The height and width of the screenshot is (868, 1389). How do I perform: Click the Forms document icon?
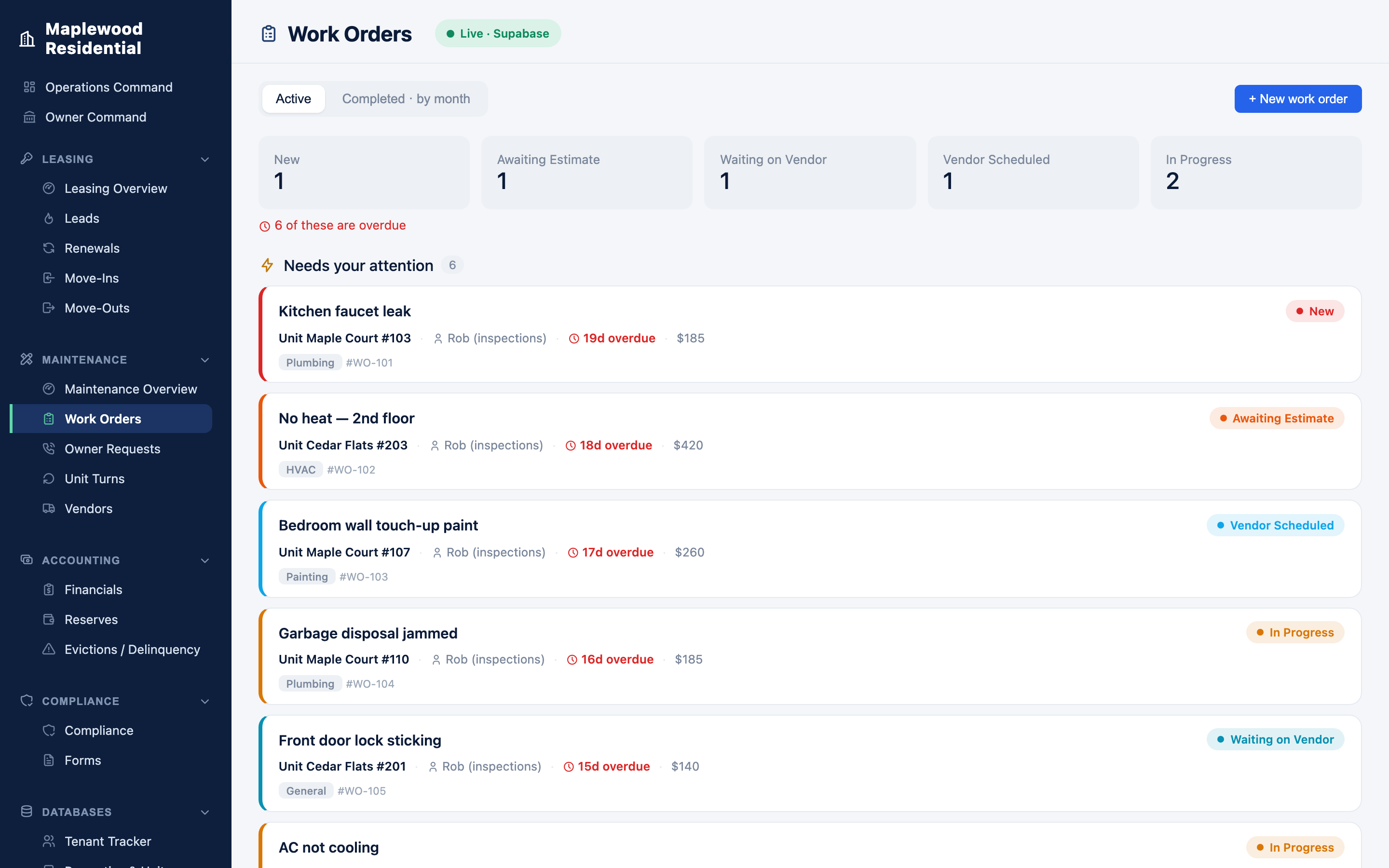click(49, 760)
